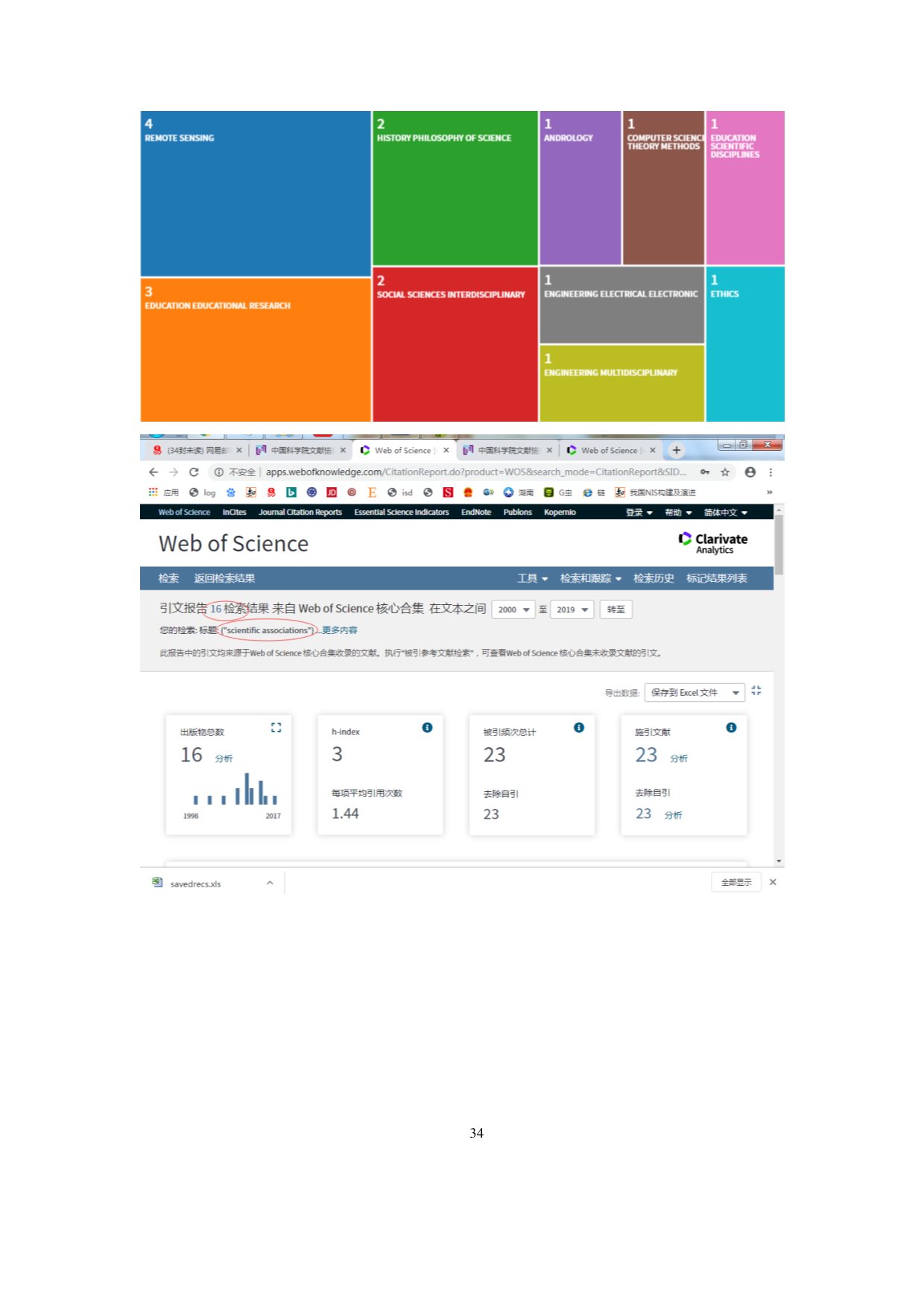The image size is (924, 1306).
Task: Click the orange Education Educational Research tile
Action: pyautogui.click(x=255, y=350)
